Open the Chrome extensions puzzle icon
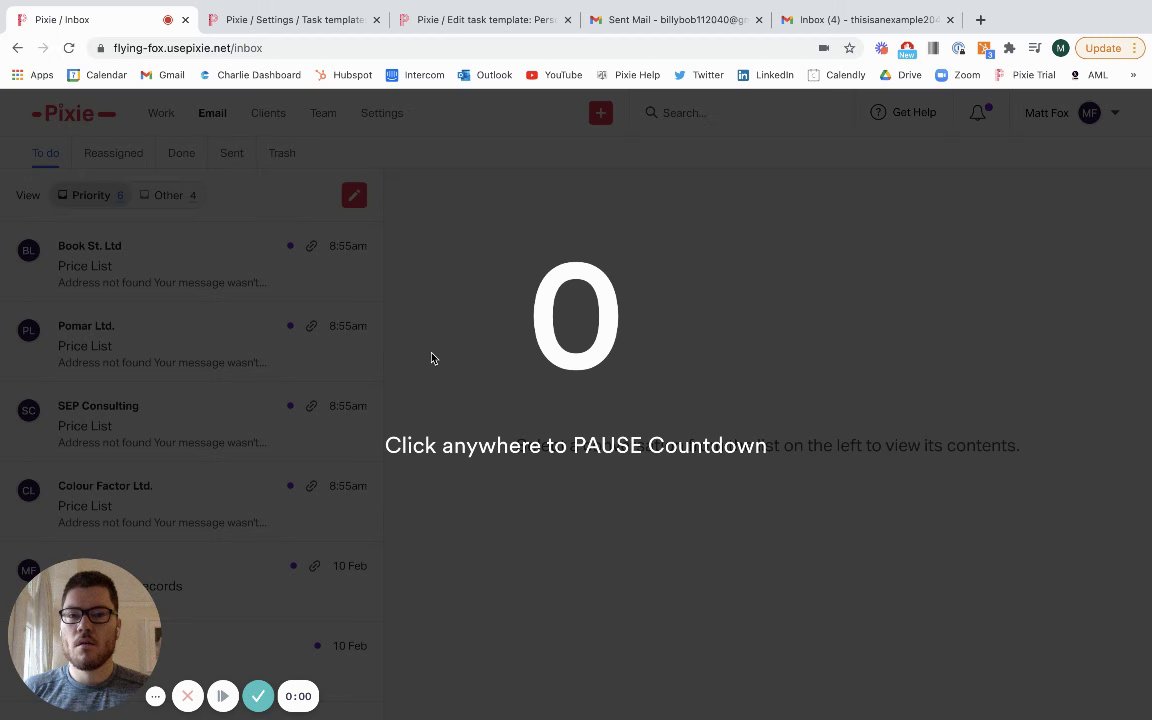 click(1009, 48)
